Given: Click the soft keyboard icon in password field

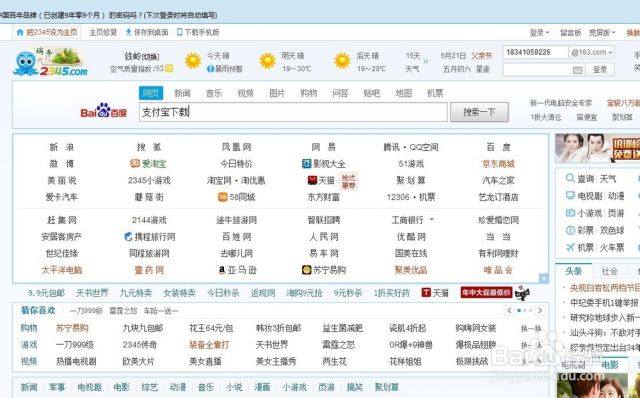Looking at the screenshot, I should pyautogui.click(x=577, y=70).
